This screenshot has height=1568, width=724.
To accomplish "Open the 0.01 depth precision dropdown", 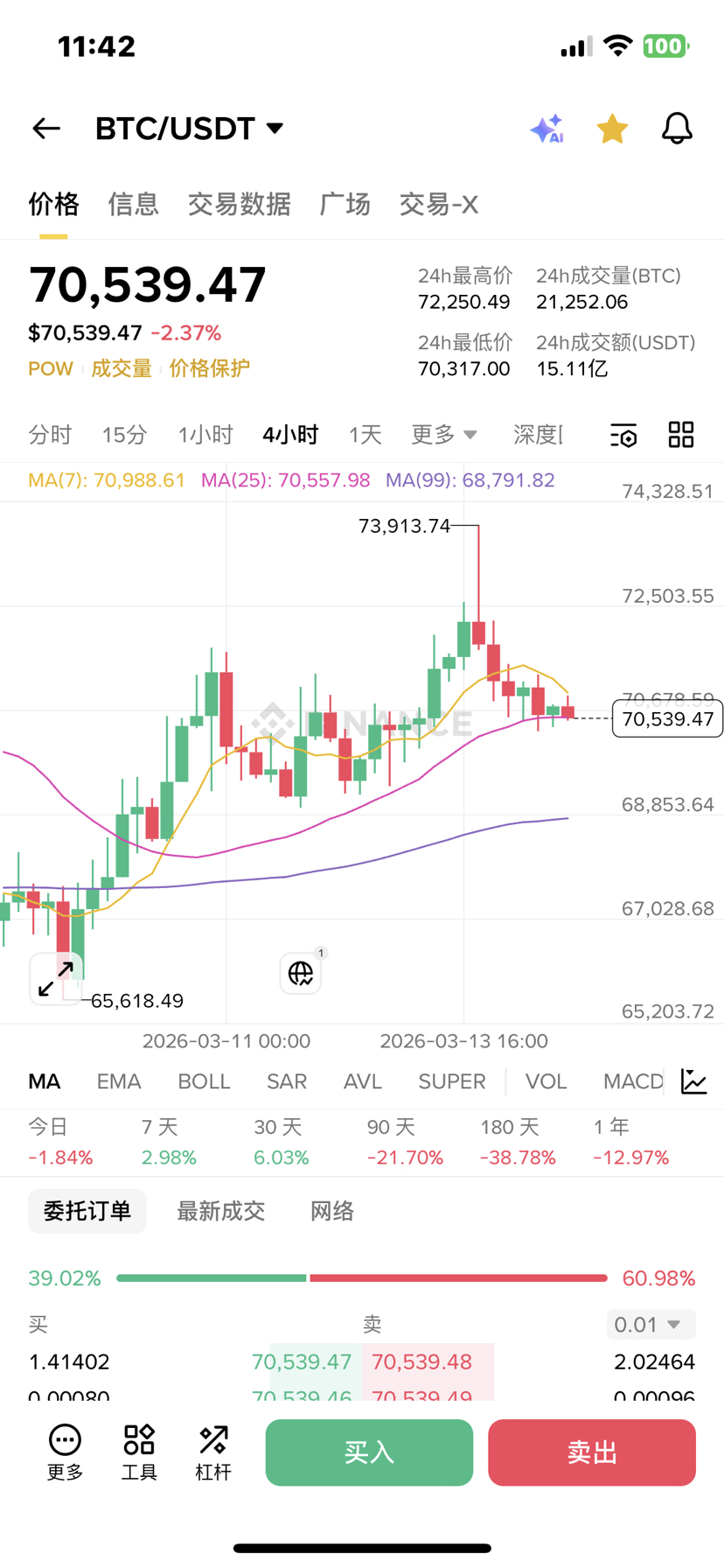I will click(x=651, y=1324).
